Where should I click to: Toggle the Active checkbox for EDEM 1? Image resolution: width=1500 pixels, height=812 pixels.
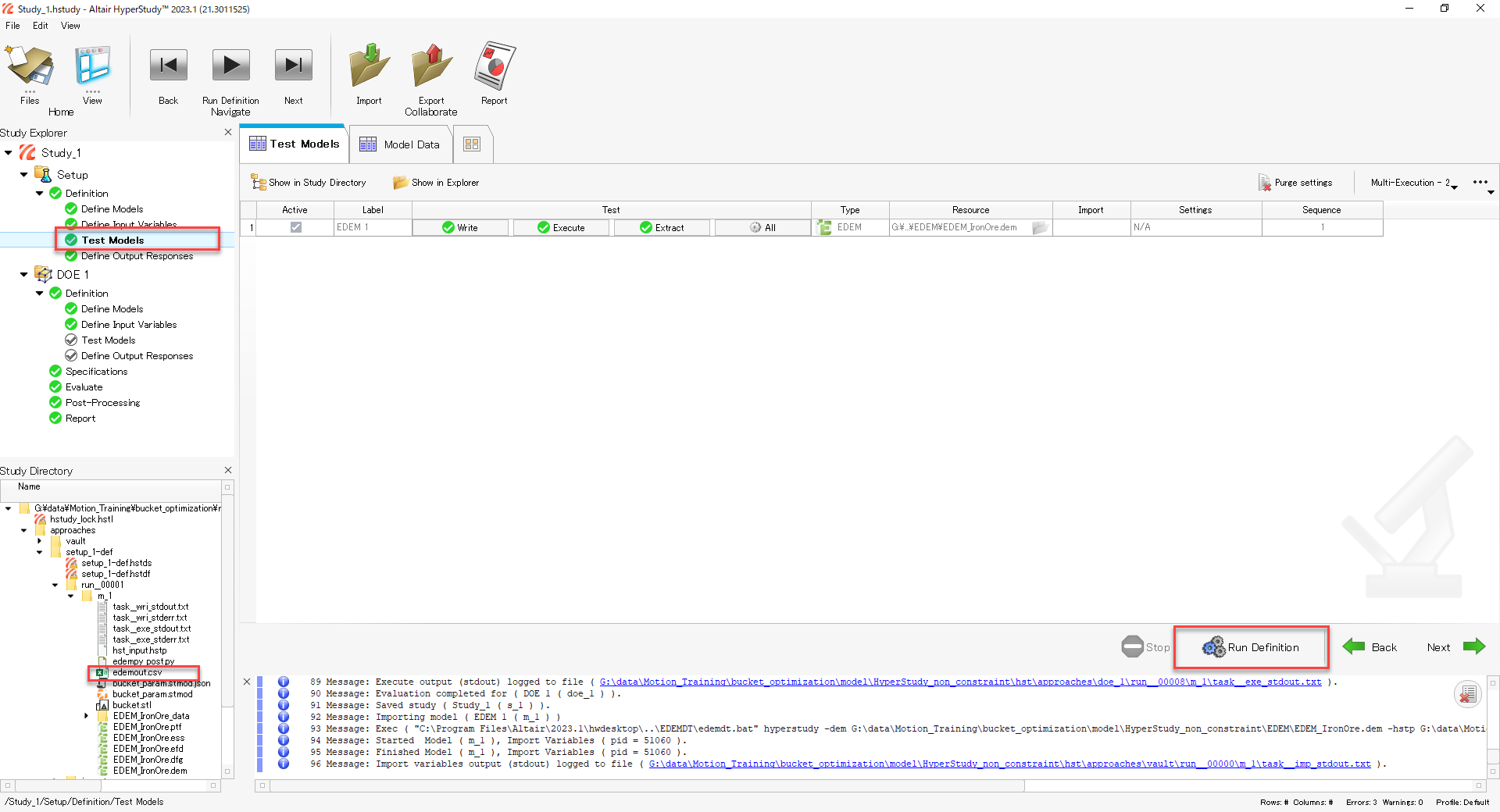(x=295, y=227)
